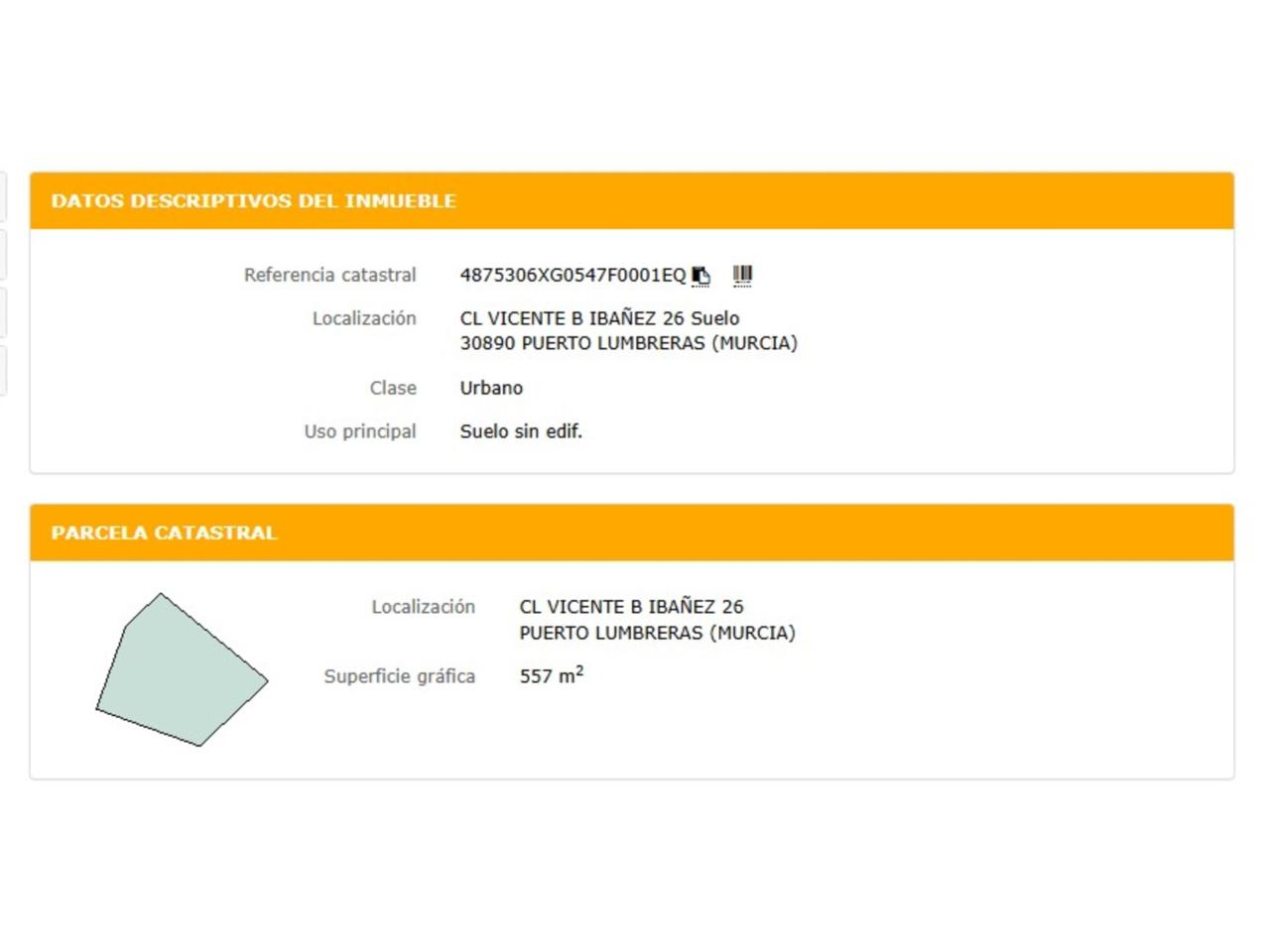Click the 'Urbano' class value
This screenshot has width=1270, height=952.
click(491, 388)
